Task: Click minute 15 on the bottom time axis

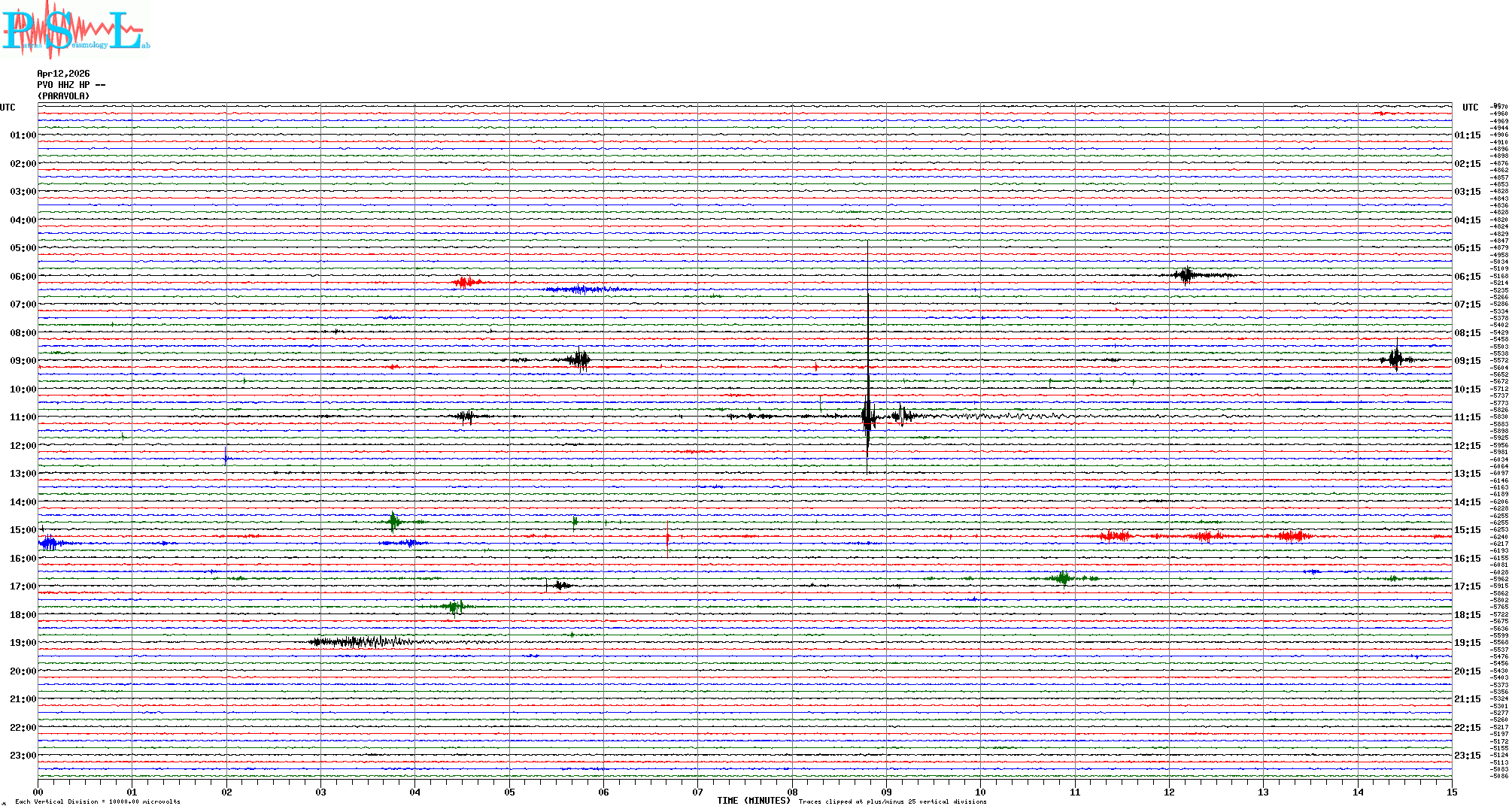Action: click(x=1451, y=792)
